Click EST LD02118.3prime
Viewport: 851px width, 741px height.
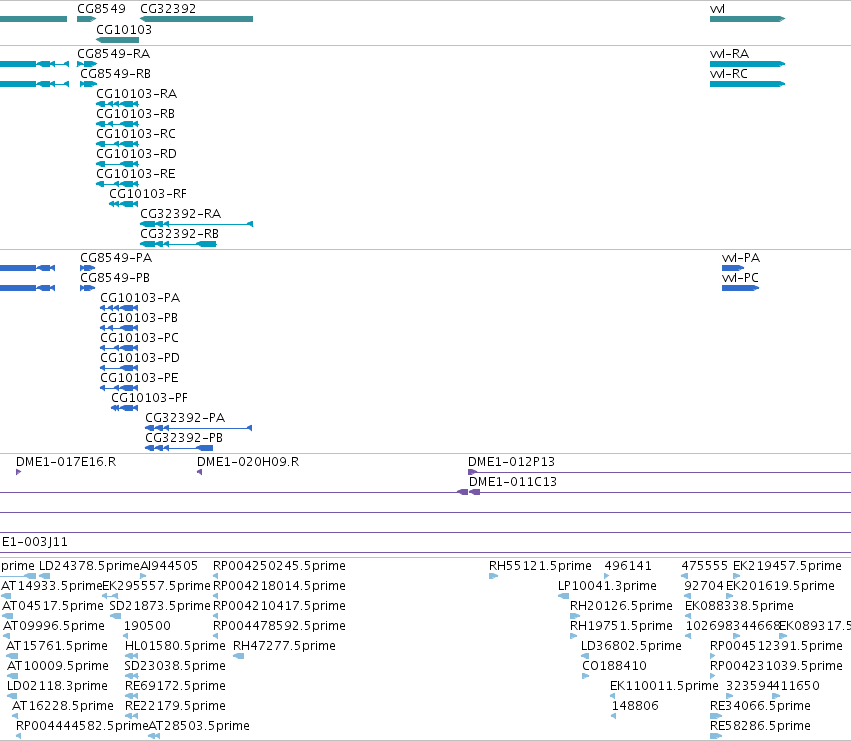(x=57, y=686)
